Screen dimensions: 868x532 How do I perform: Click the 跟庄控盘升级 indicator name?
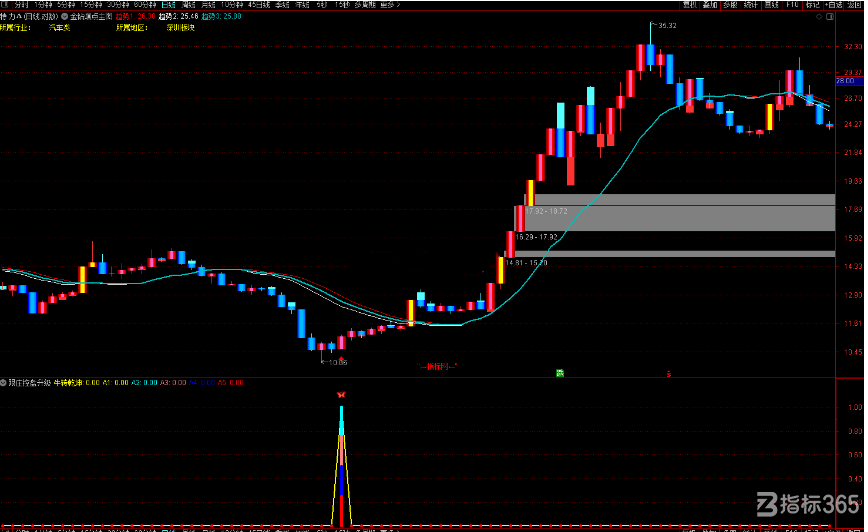[x=29, y=383]
